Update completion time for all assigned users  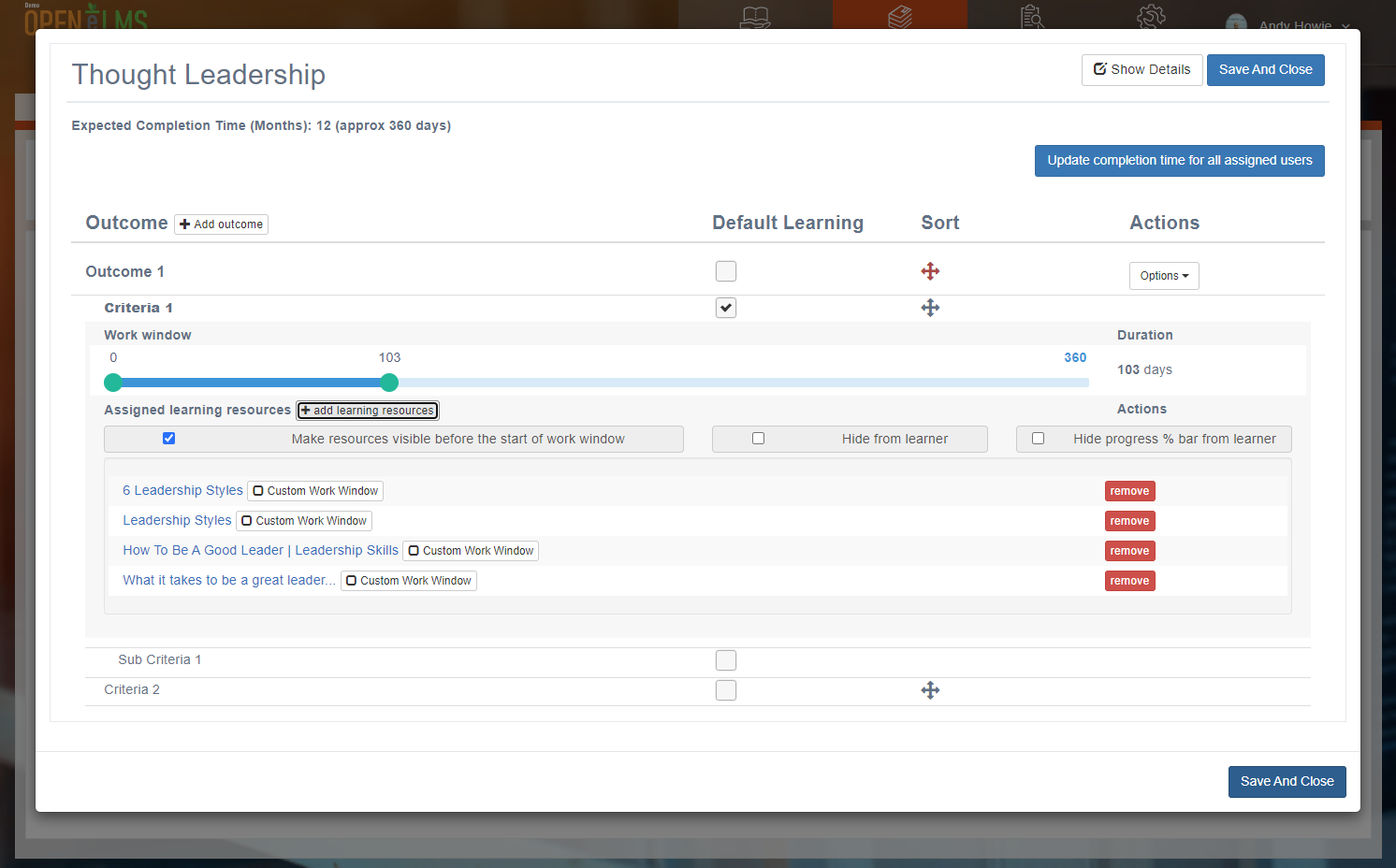tap(1180, 161)
